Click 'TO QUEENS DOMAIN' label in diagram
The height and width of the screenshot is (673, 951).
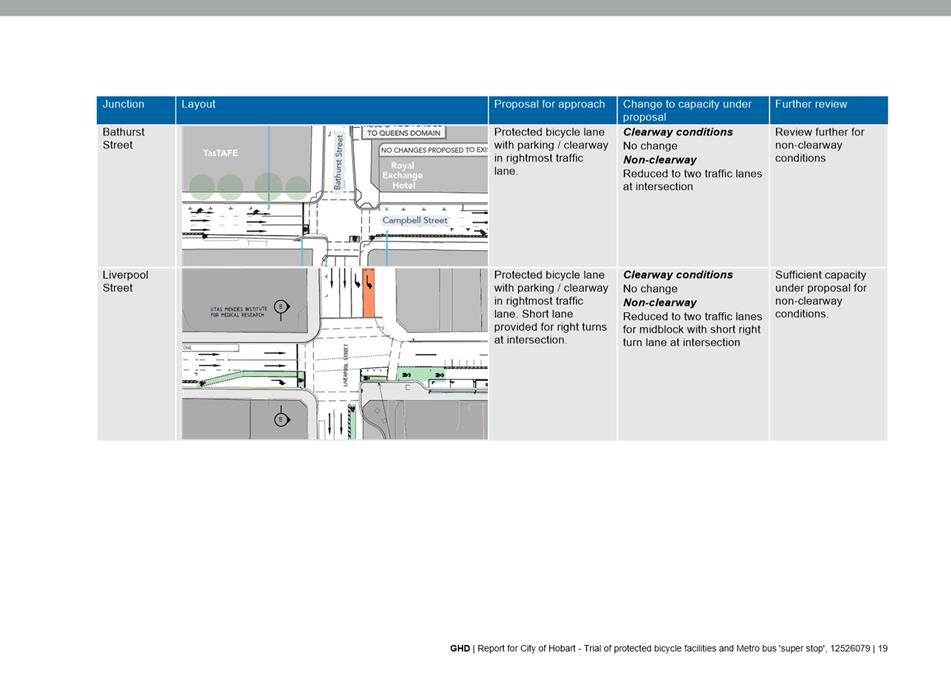click(x=404, y=133)
